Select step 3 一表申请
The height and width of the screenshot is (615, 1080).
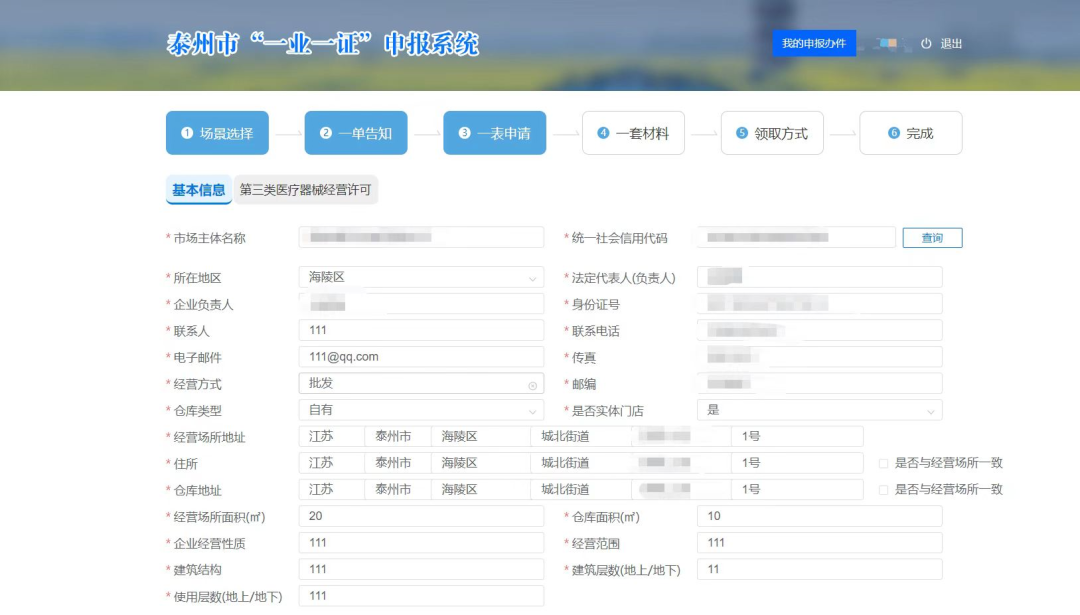(494, 133)
